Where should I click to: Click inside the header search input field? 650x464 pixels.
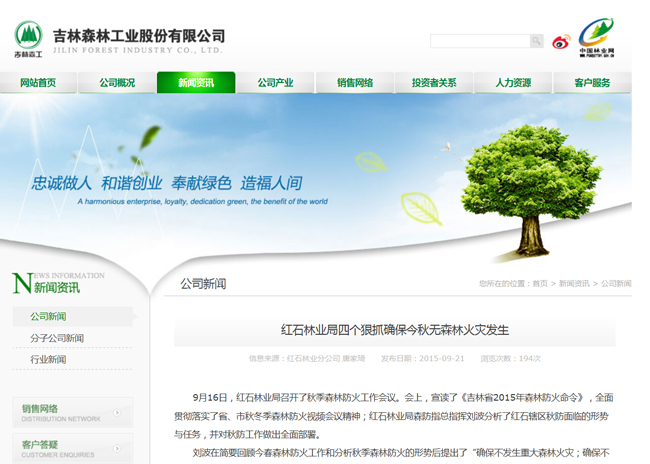point(479,41)
